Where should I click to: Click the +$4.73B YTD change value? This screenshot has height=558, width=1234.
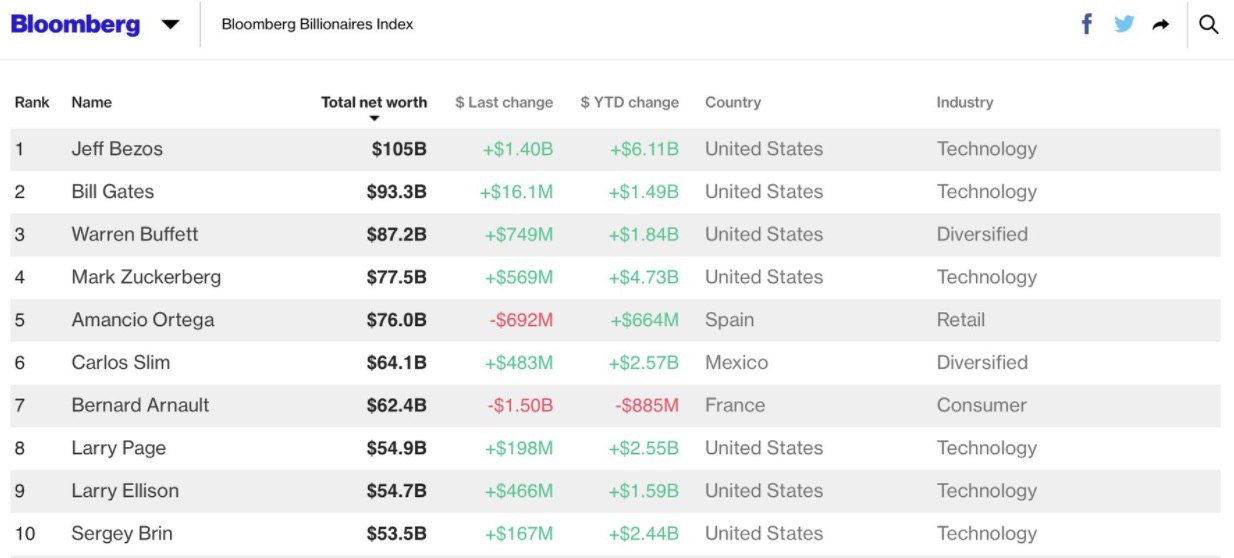point(643,277)
